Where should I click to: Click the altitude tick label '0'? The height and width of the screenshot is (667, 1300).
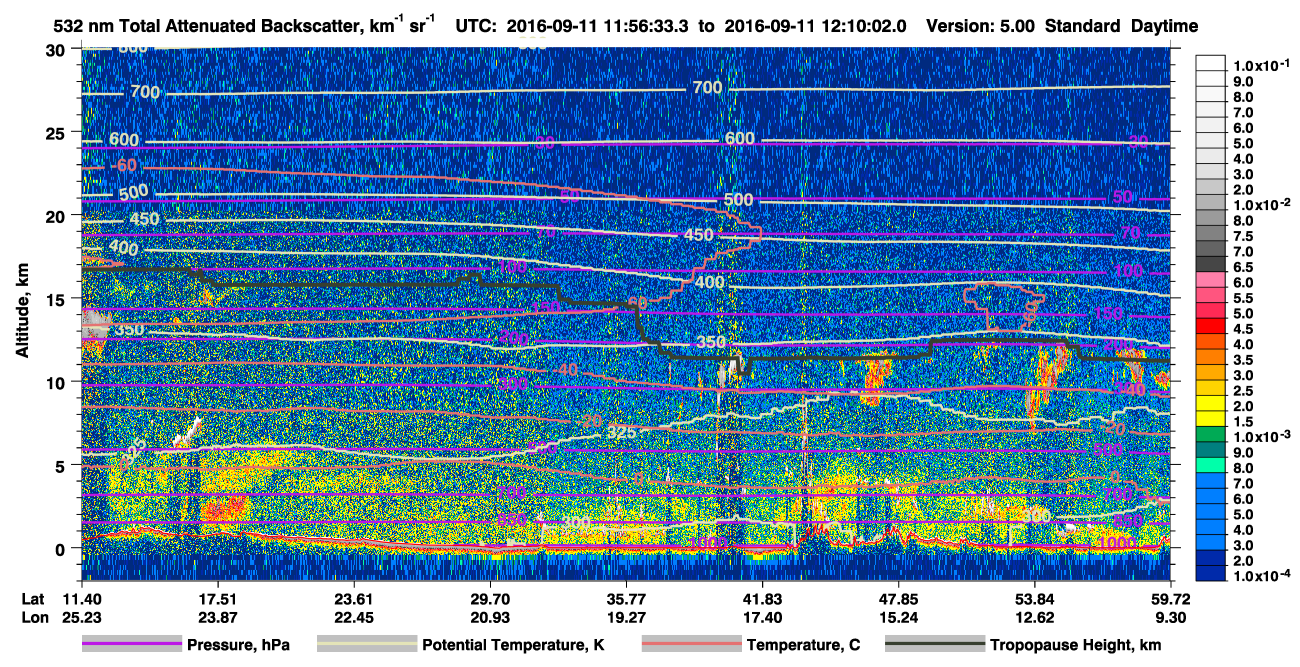[x=63, y=549]
